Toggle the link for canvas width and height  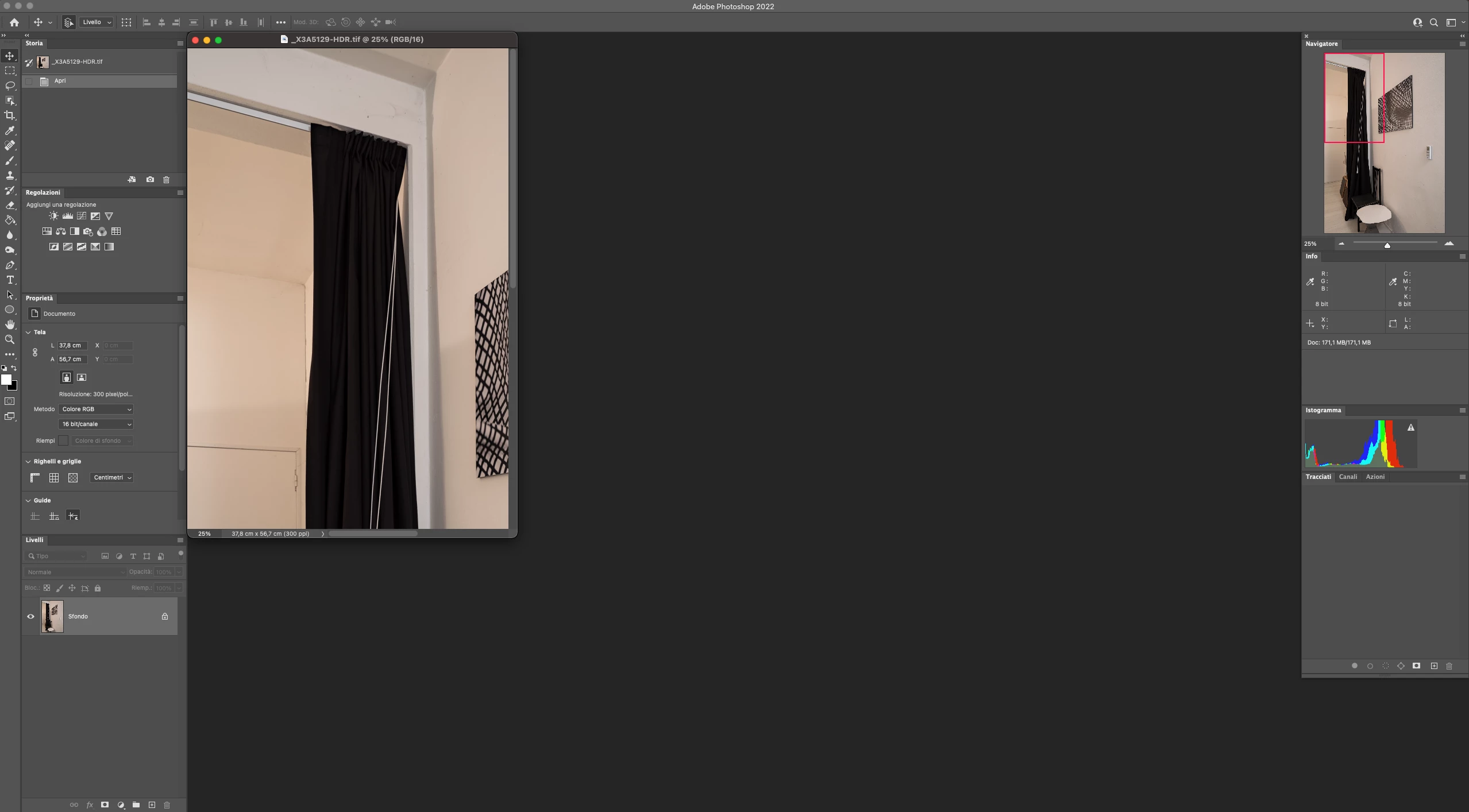[35, 353]
